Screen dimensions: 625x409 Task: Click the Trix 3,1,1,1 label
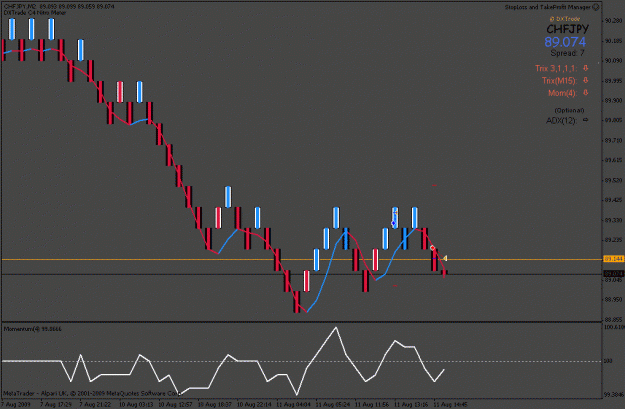tap(556, 69)
